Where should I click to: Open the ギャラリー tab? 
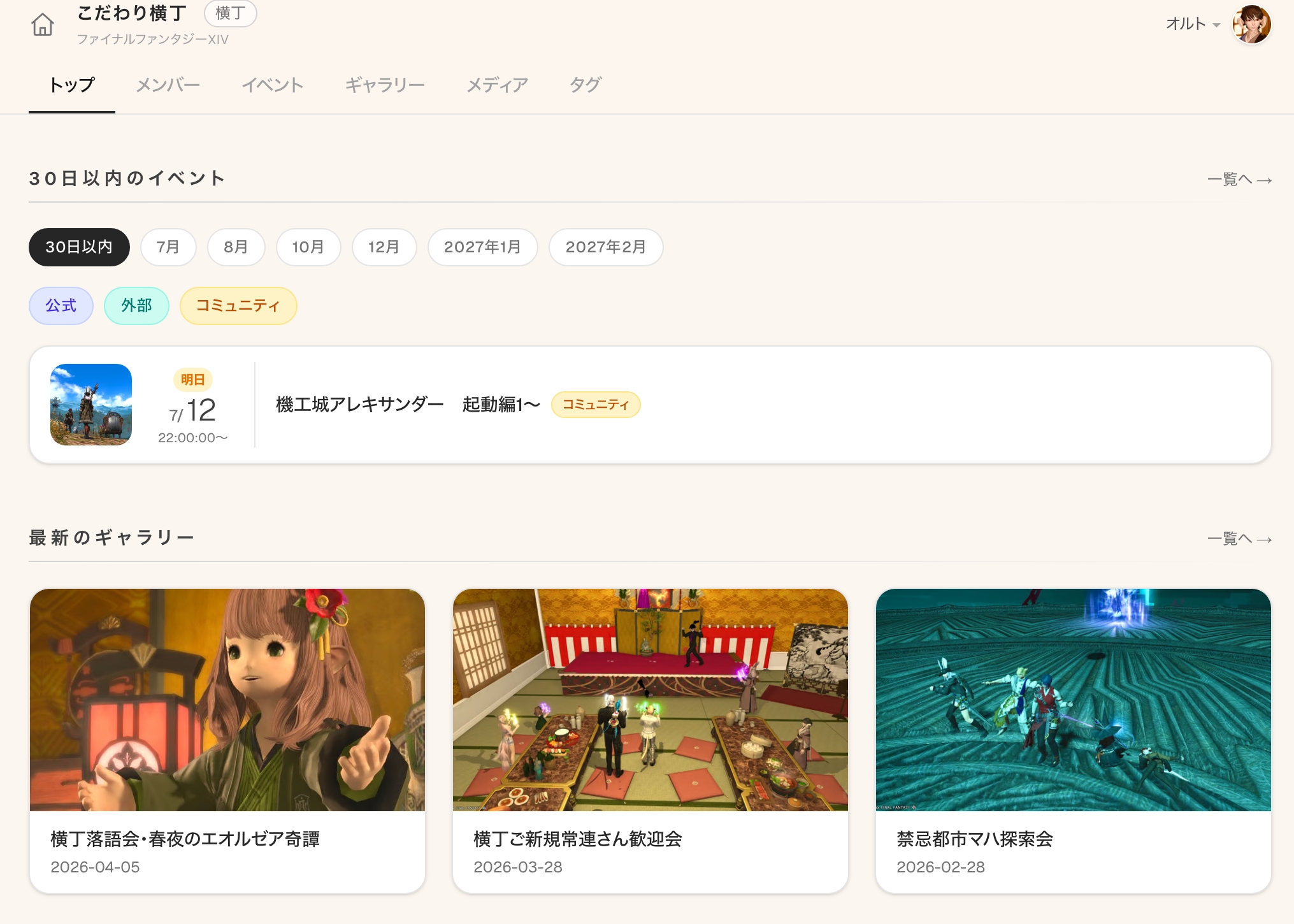(x=385, y=85)
